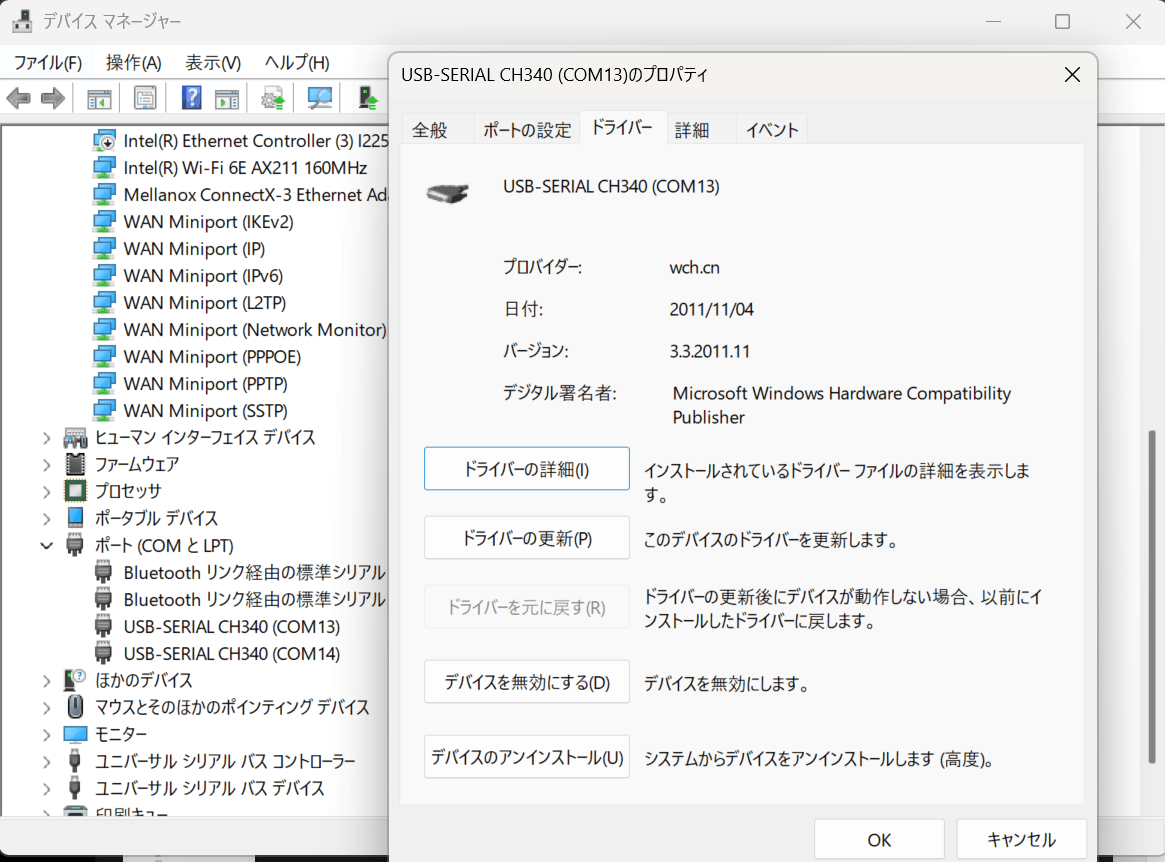Click Scan for hardware changes icon
Image resolution: width=1165 pixels, height=862 pixels.
tap(320, 98)
